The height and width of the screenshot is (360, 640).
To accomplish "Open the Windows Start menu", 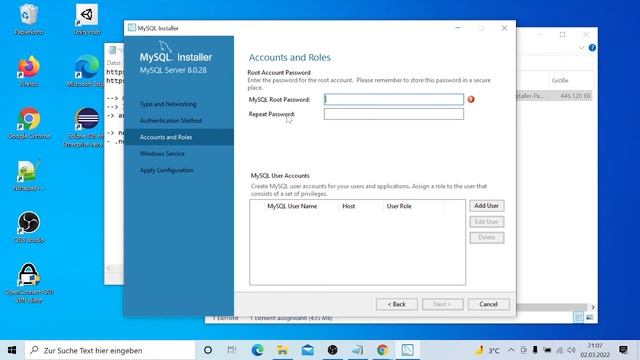I will pyautogui.click(x=12, y=350).
